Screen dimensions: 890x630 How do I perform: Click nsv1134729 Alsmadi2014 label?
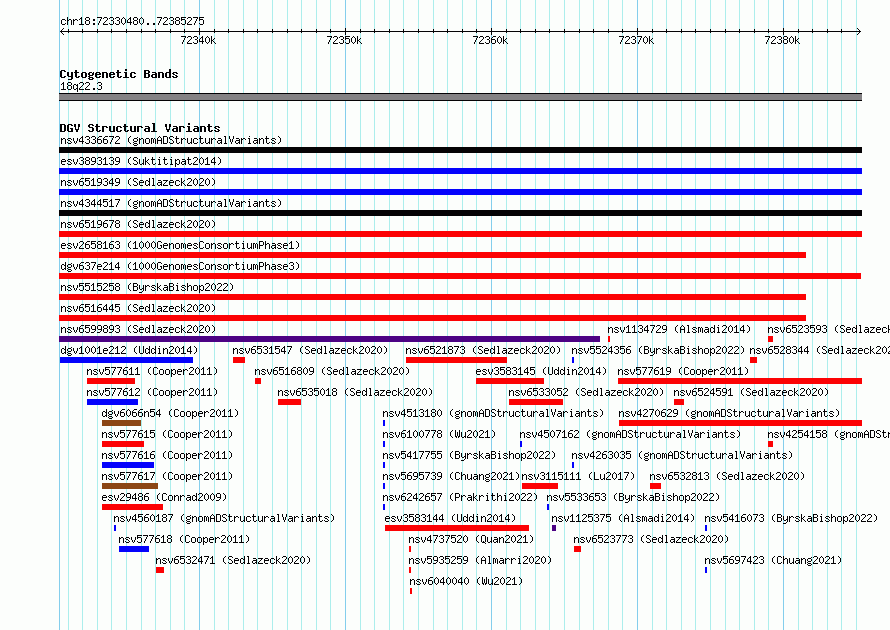click(x=679, y=329)
